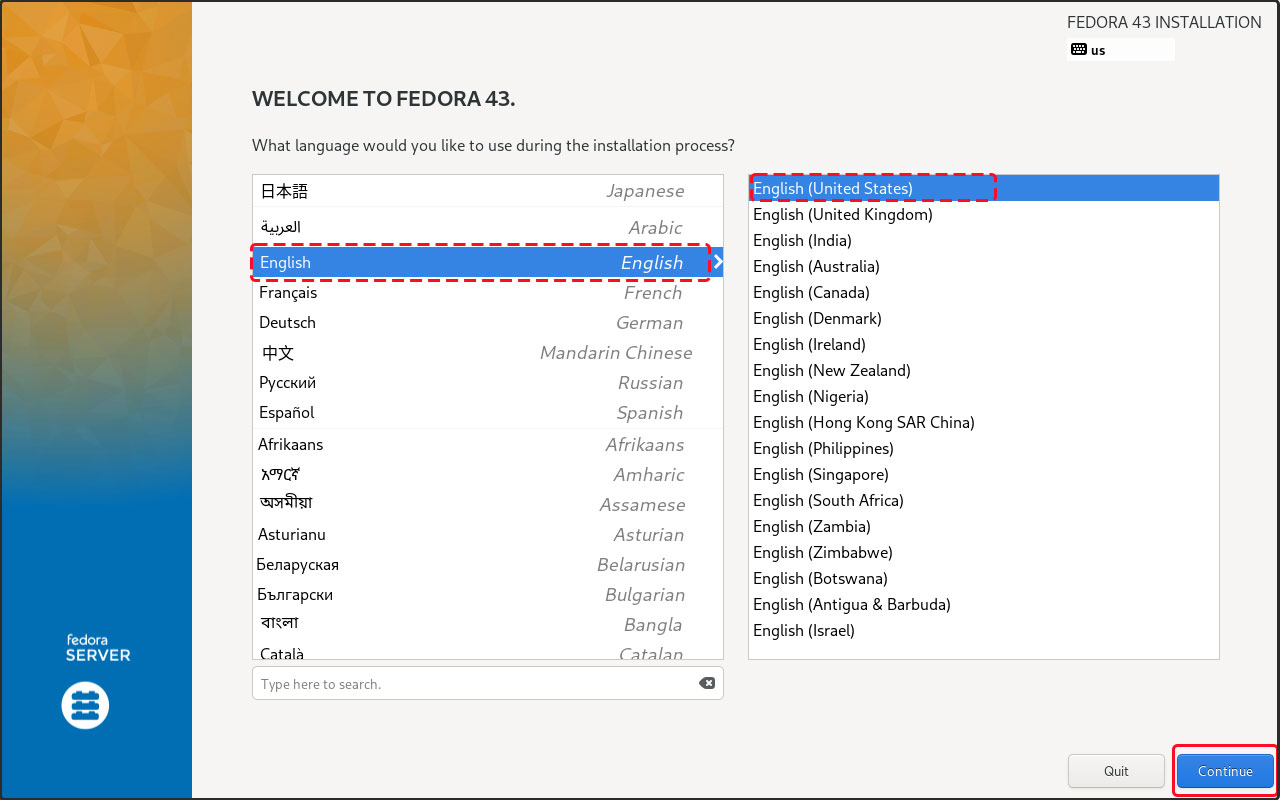
Task: Click the Continue button
Action: tap(1224, 771)
